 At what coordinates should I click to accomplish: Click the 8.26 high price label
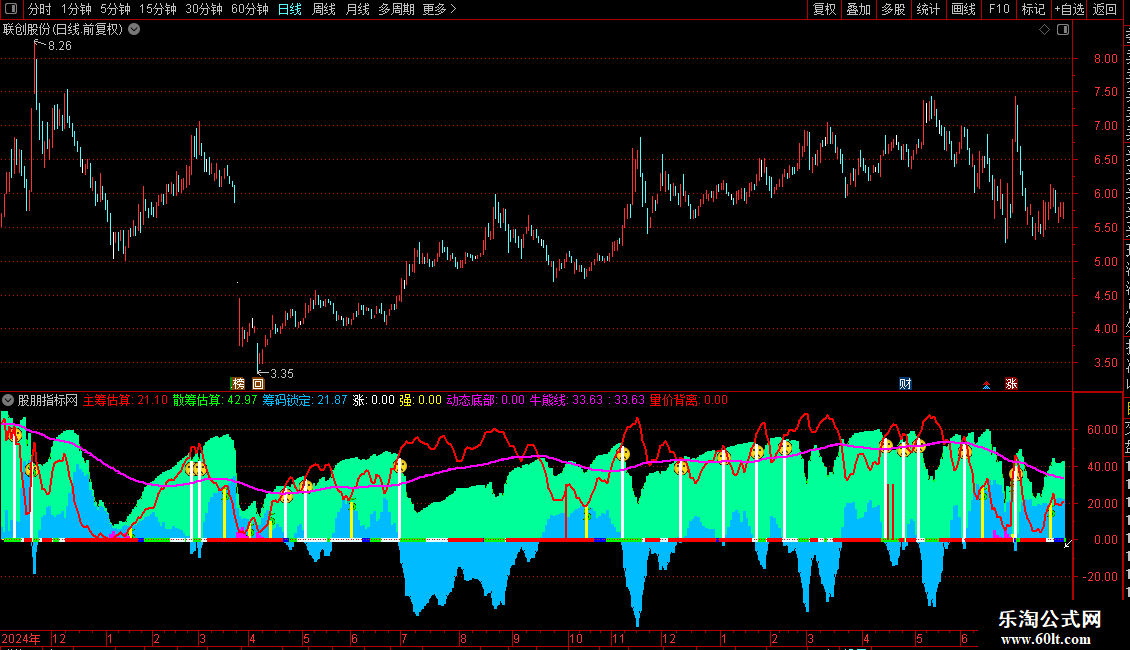pyautogui.click(x=60, y=46)
